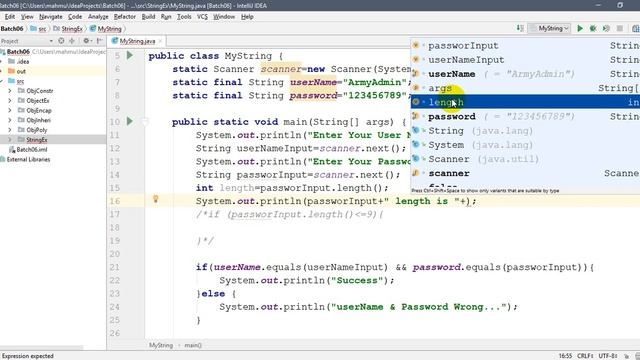Click the run gutter arrow on line 10
Image resolution: width=640 pixels, height=360 pixels.
130,121
